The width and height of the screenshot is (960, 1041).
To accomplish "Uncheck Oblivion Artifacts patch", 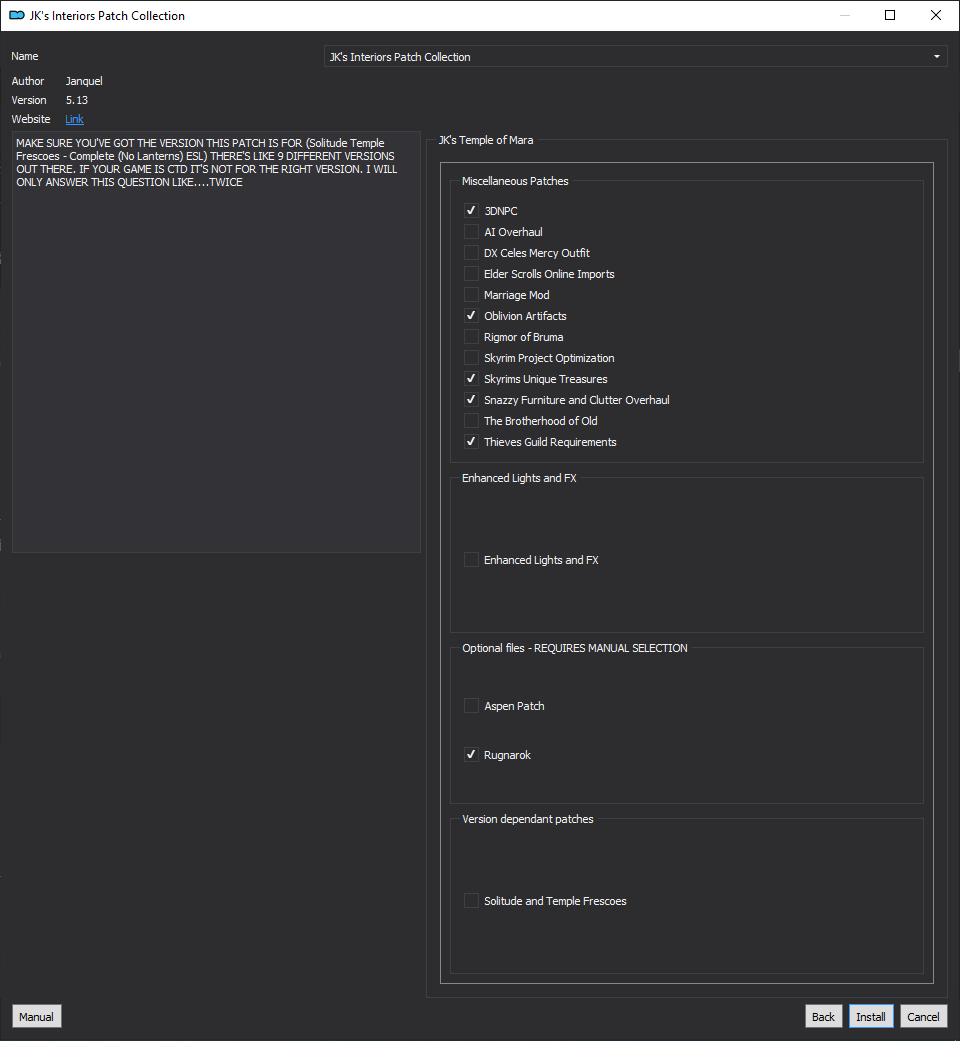I will tap(471, 316).
